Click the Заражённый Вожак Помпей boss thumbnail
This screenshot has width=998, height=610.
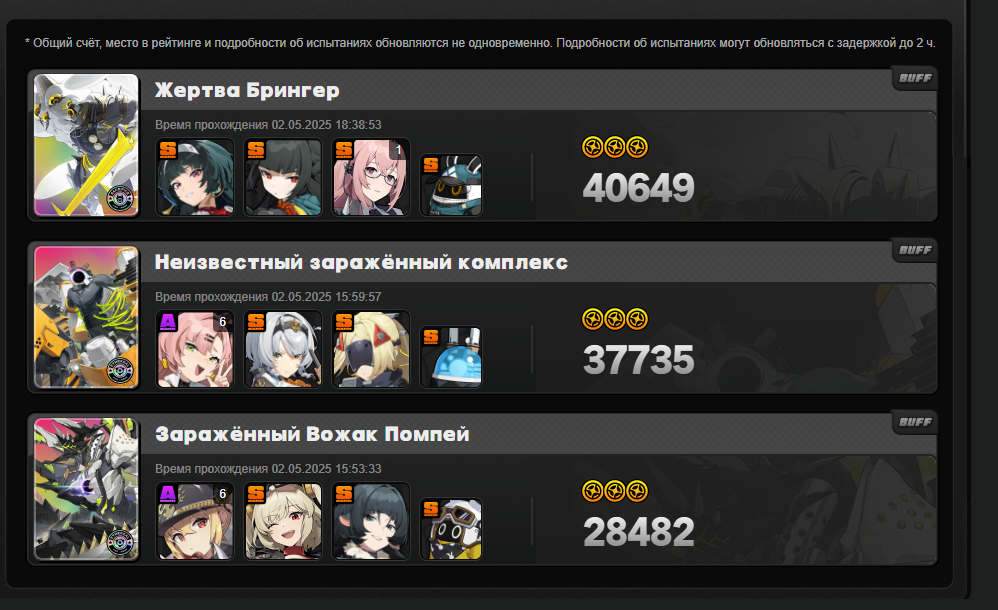pyautogui.click(x=86, y=489)
